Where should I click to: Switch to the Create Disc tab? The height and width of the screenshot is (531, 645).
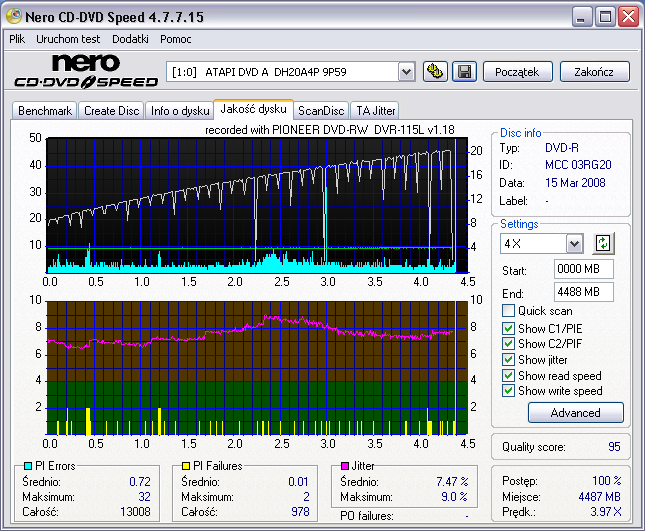coord(111,111)
